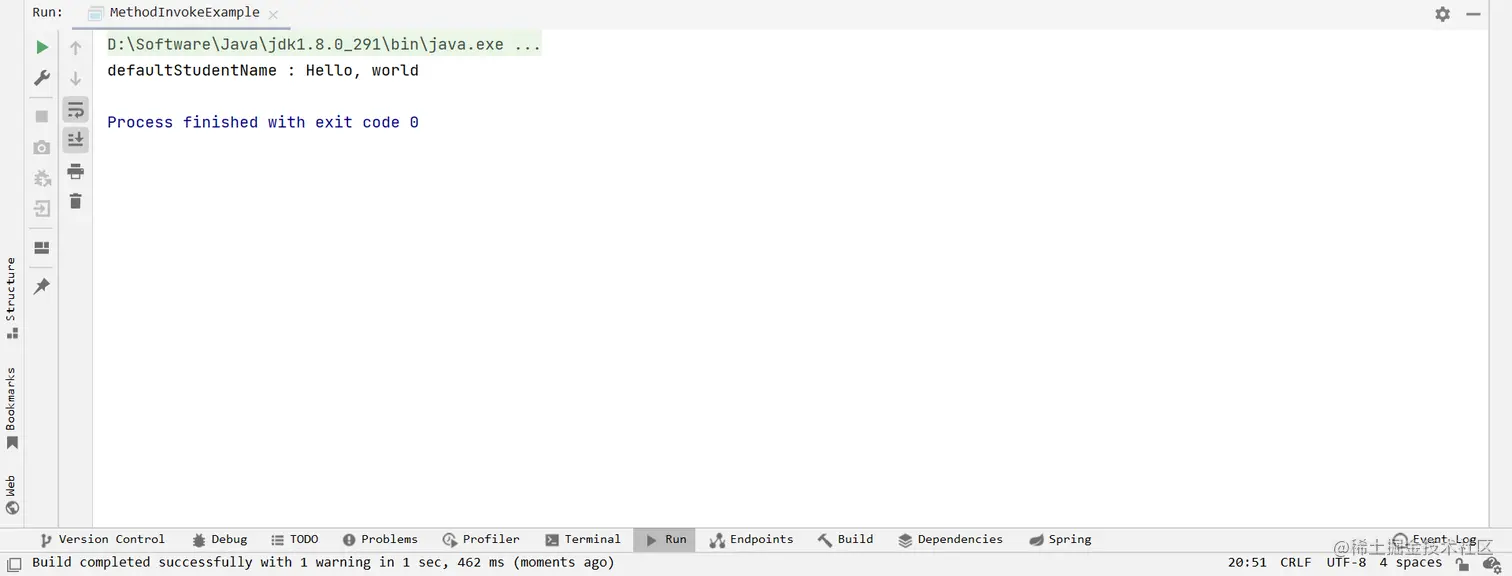Open Run panel gear settings
The width and height of the screenshot is (1512, 576).
pos(1442,14)
